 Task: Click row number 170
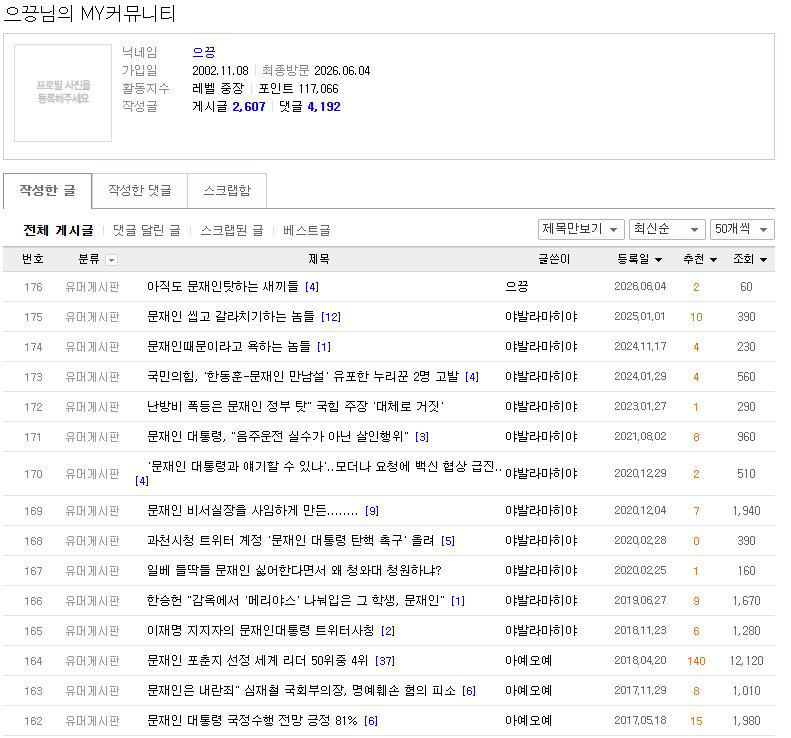point(33,474)
